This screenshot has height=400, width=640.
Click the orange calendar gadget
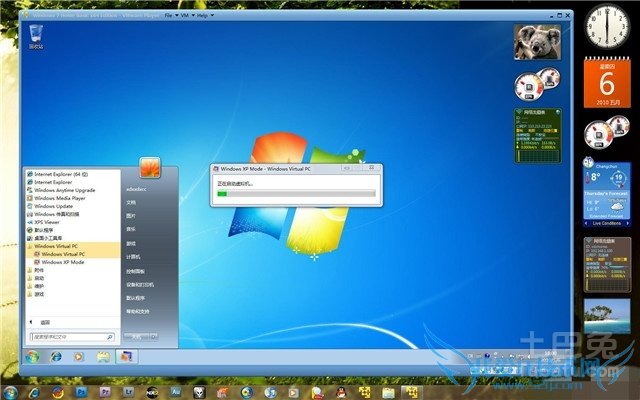pos(607,83)
